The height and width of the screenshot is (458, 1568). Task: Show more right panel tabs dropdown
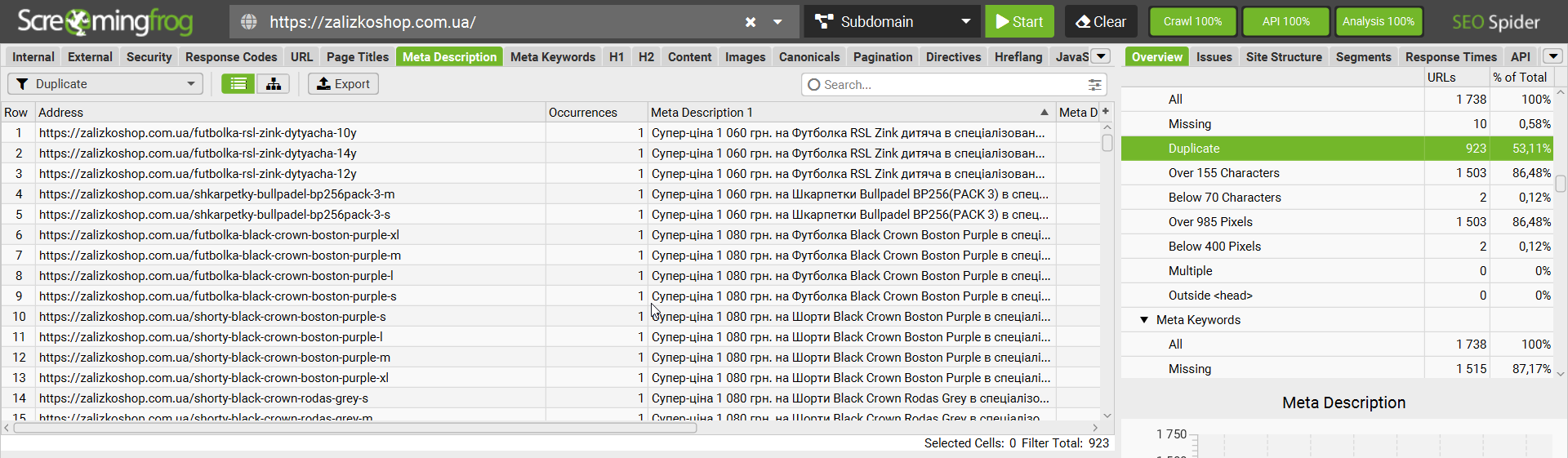click(x=1552, y=56)
